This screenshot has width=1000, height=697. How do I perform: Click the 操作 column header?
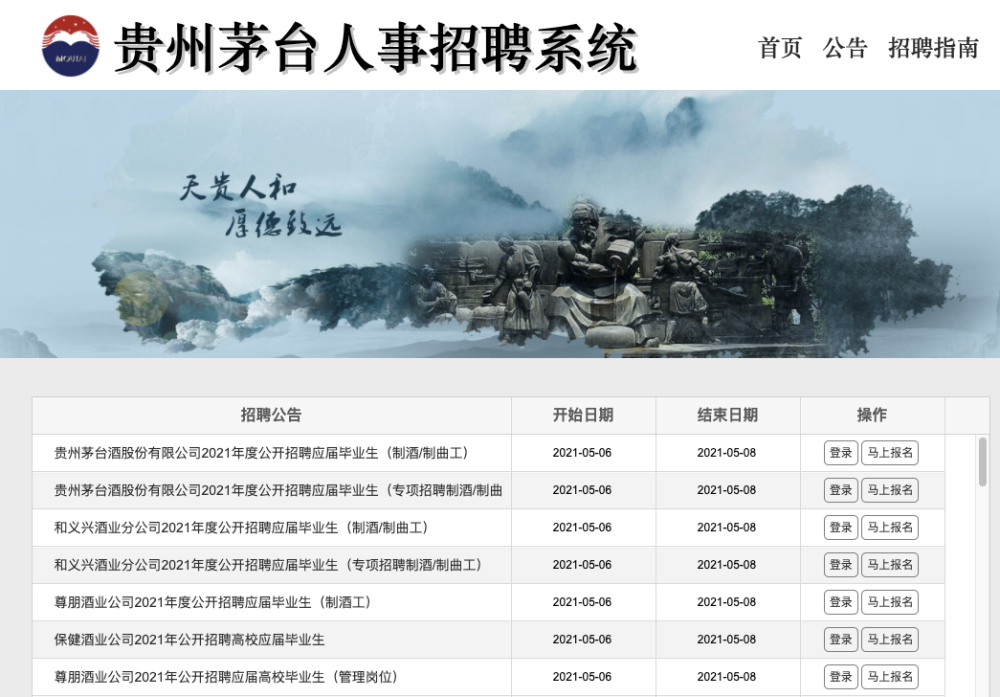click(x=872, y=415)
